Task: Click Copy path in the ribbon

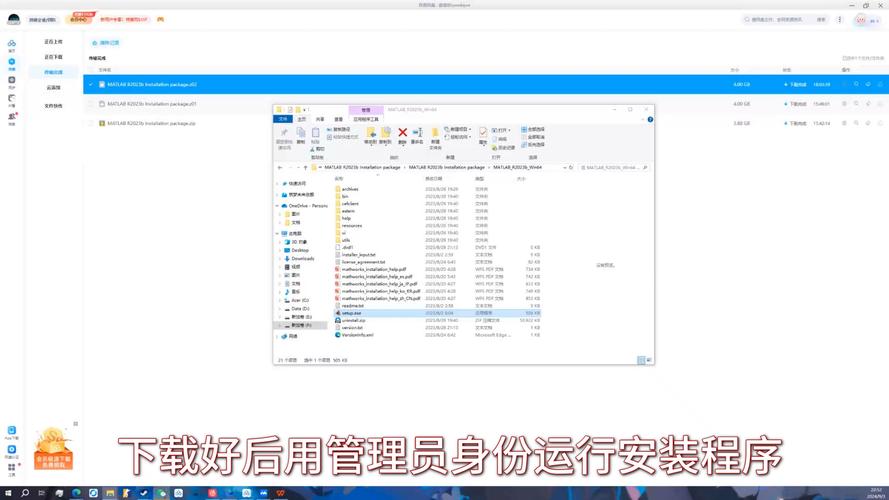Action: coord(339,129)
